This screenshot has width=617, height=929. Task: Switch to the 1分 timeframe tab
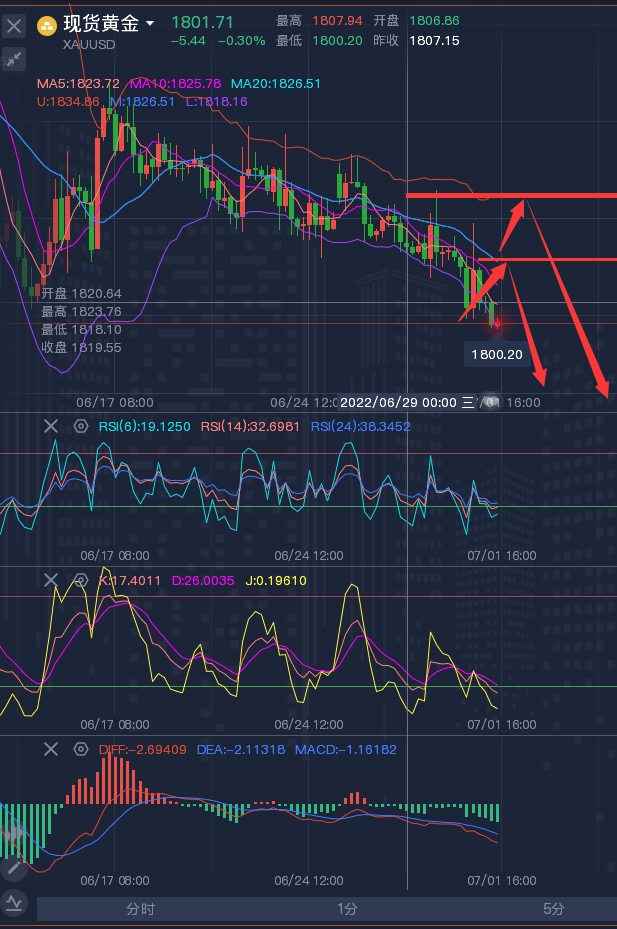pos(347,909)
